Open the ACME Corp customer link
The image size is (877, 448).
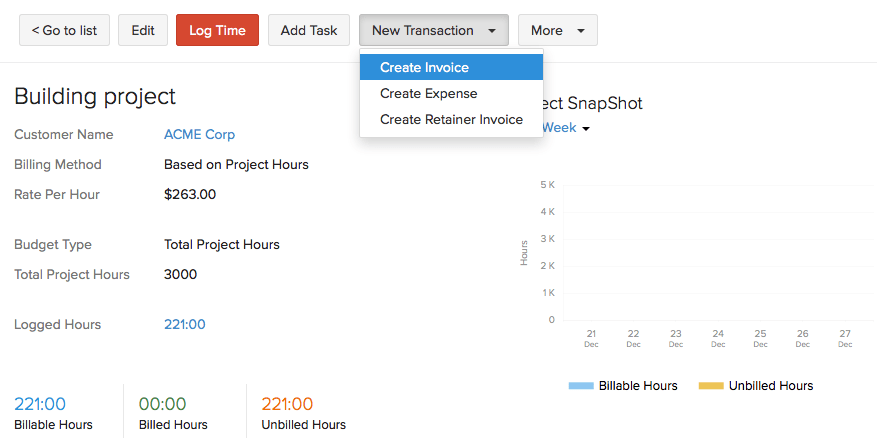click(x=199, y=134)
